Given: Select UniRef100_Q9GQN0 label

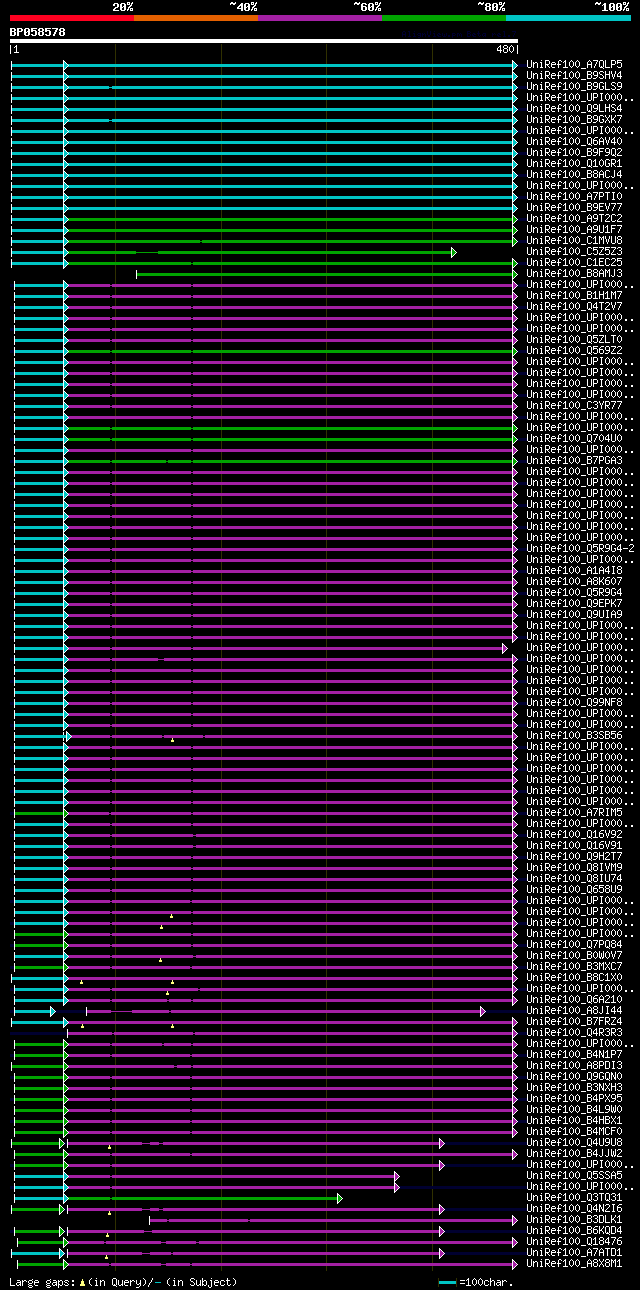Looking at the screenshot, I should click(x=574, y=1076).
